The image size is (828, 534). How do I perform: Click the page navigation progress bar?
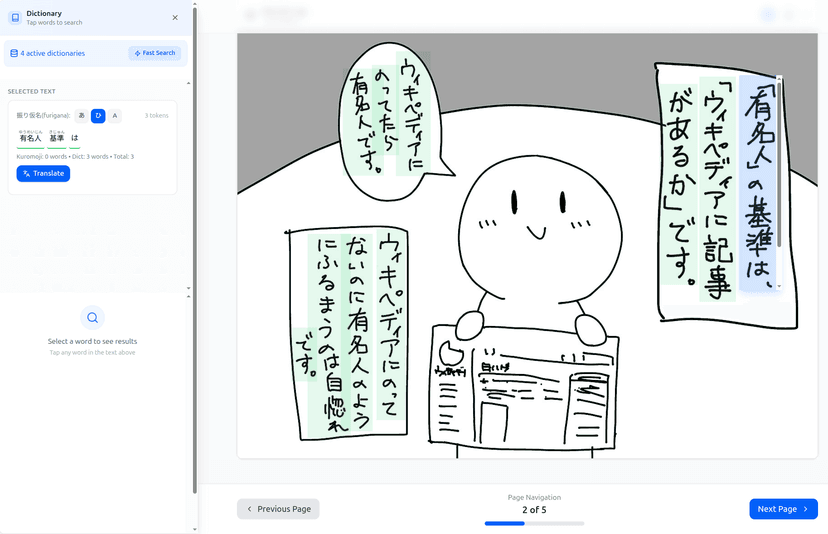click(534, 523)
